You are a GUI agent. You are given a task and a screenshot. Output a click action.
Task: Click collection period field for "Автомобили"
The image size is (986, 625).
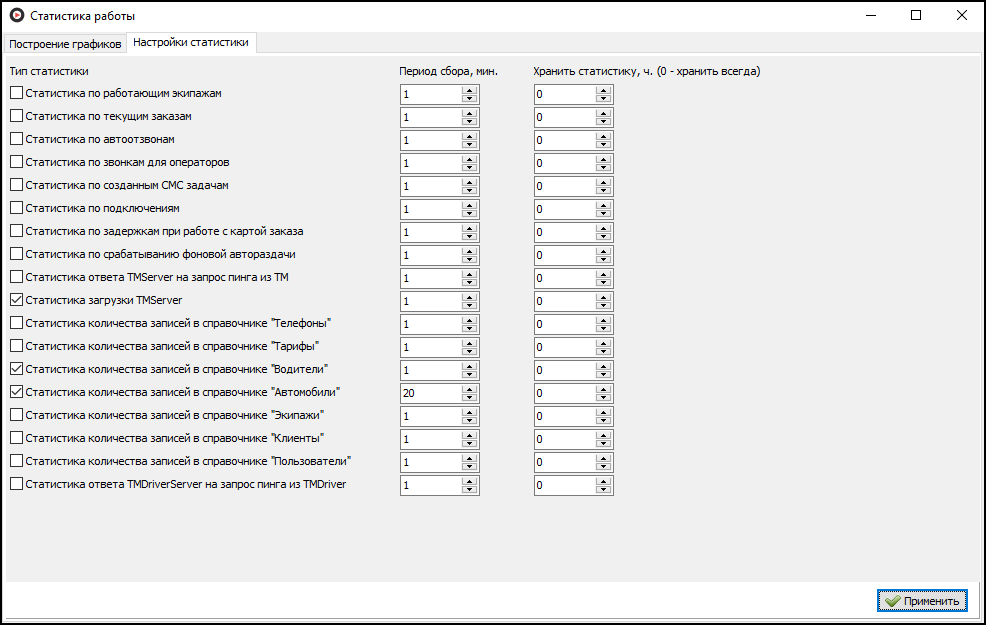pyautogui.click(x=430, y=393)
